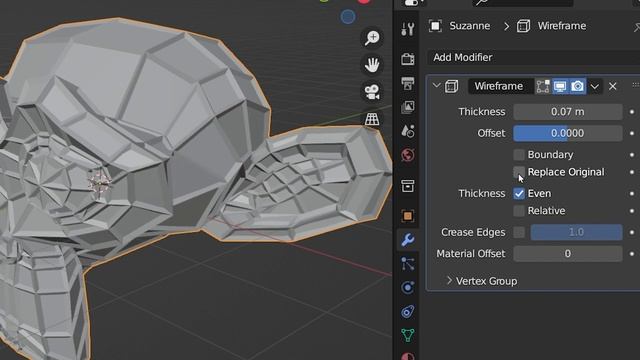640x360 pixels.
Task: Enable the Crease Edges checkbox
Action: [x=519, y=232]
